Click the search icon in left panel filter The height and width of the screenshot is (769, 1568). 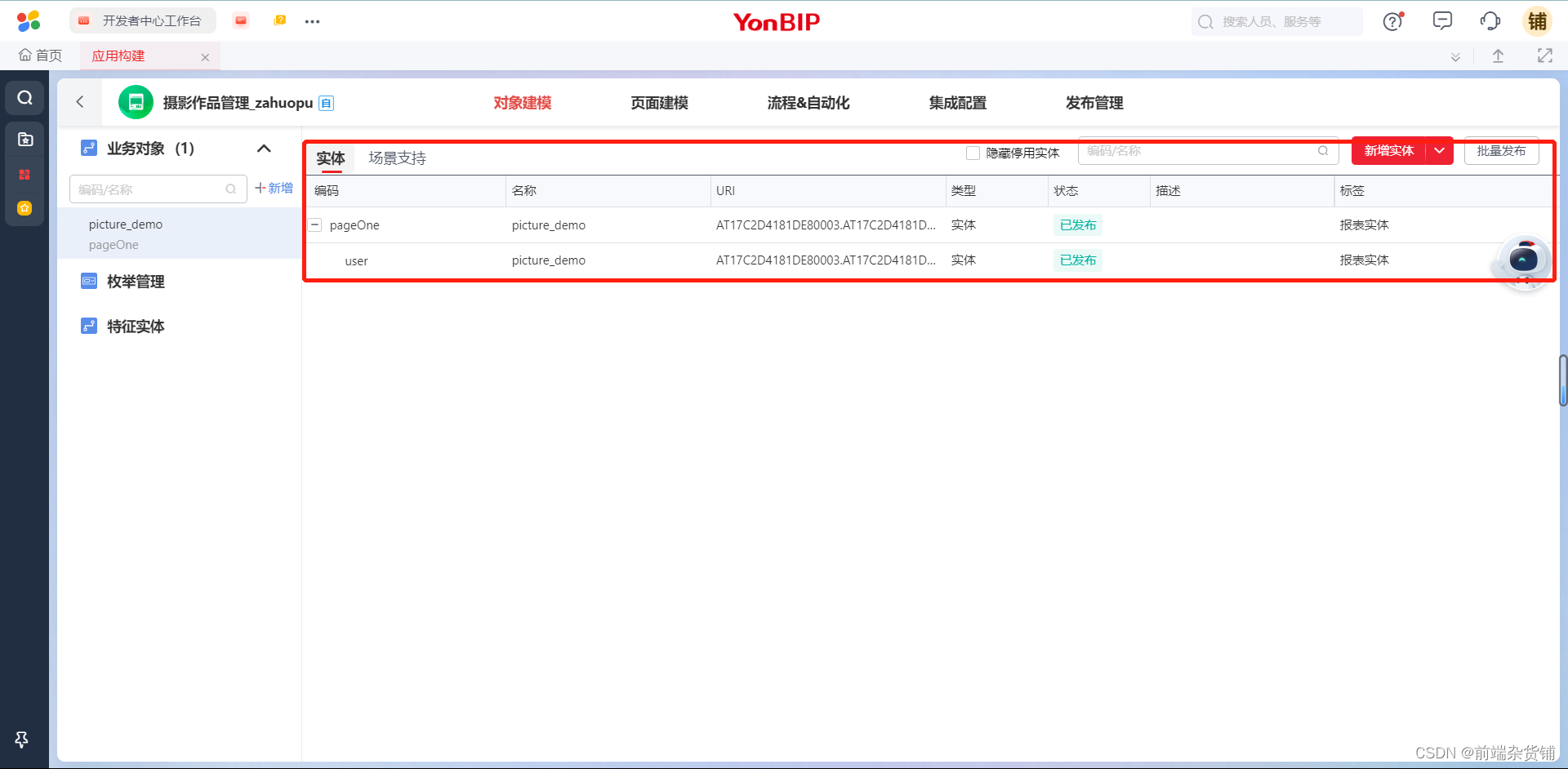[231, 189]
